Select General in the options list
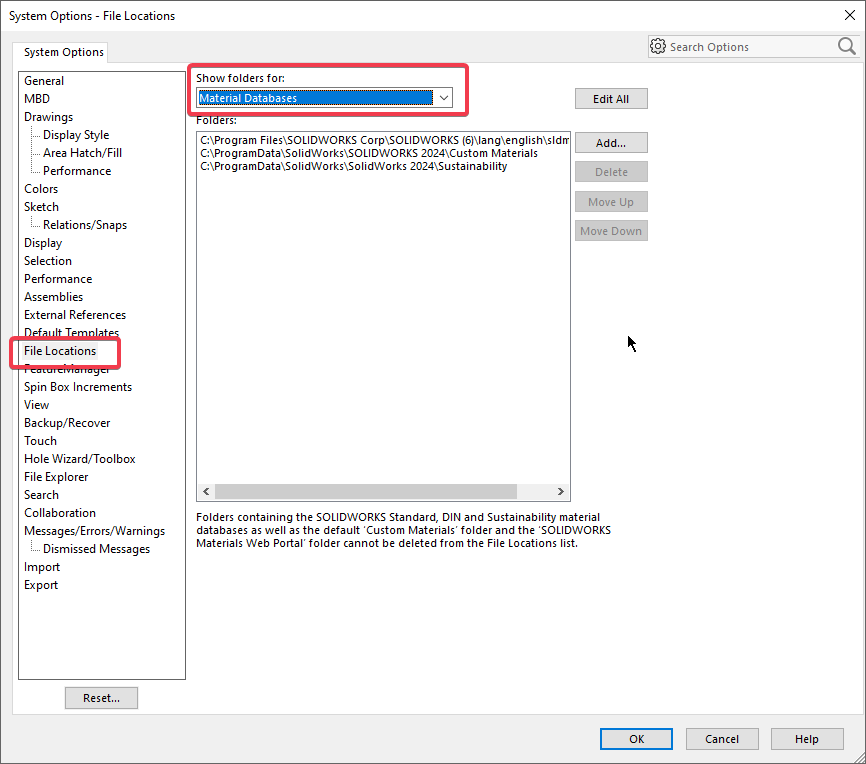This screenshot has height=764, width=866. (44, 81)
